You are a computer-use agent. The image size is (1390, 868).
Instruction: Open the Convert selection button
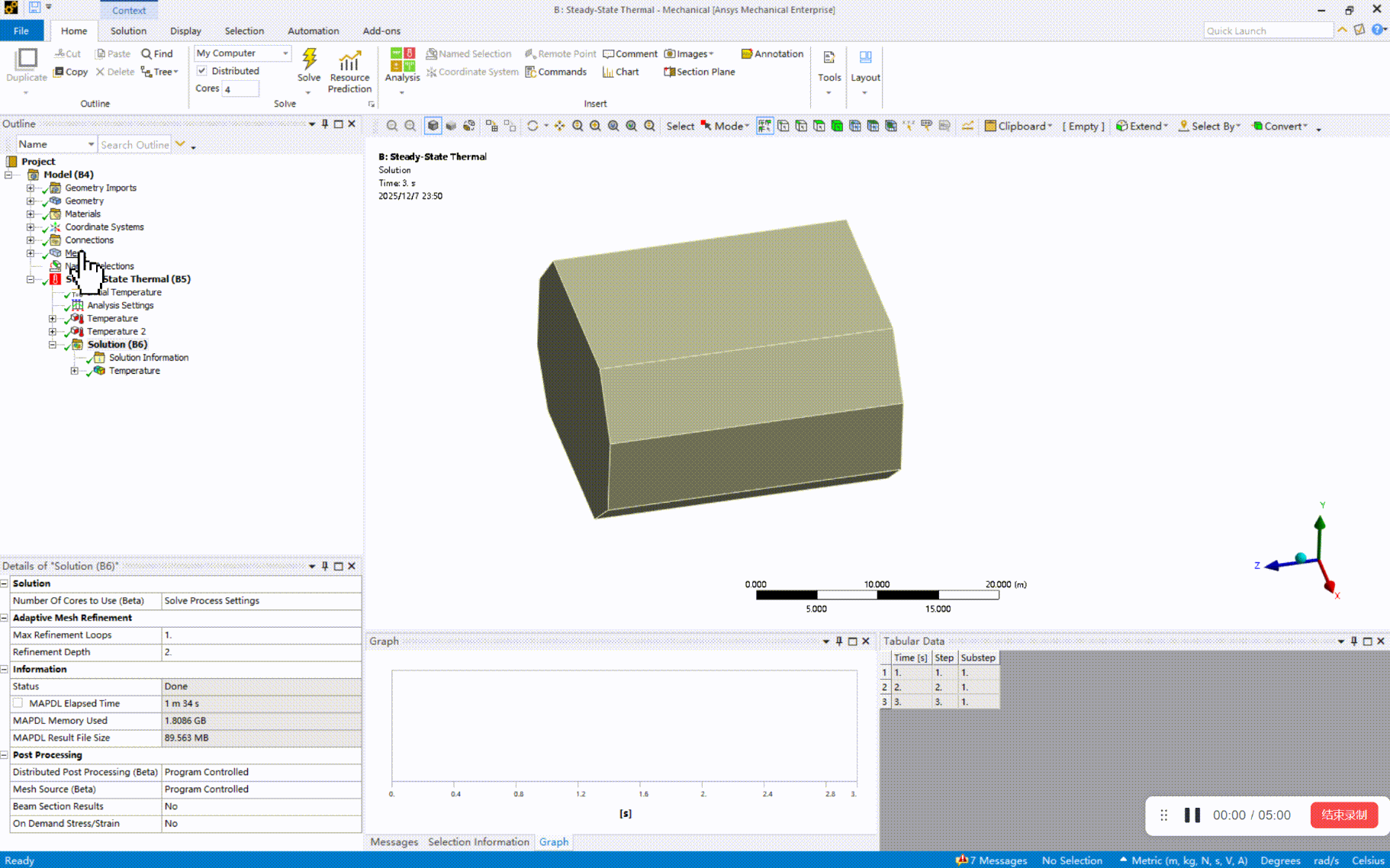point(1280,126)
